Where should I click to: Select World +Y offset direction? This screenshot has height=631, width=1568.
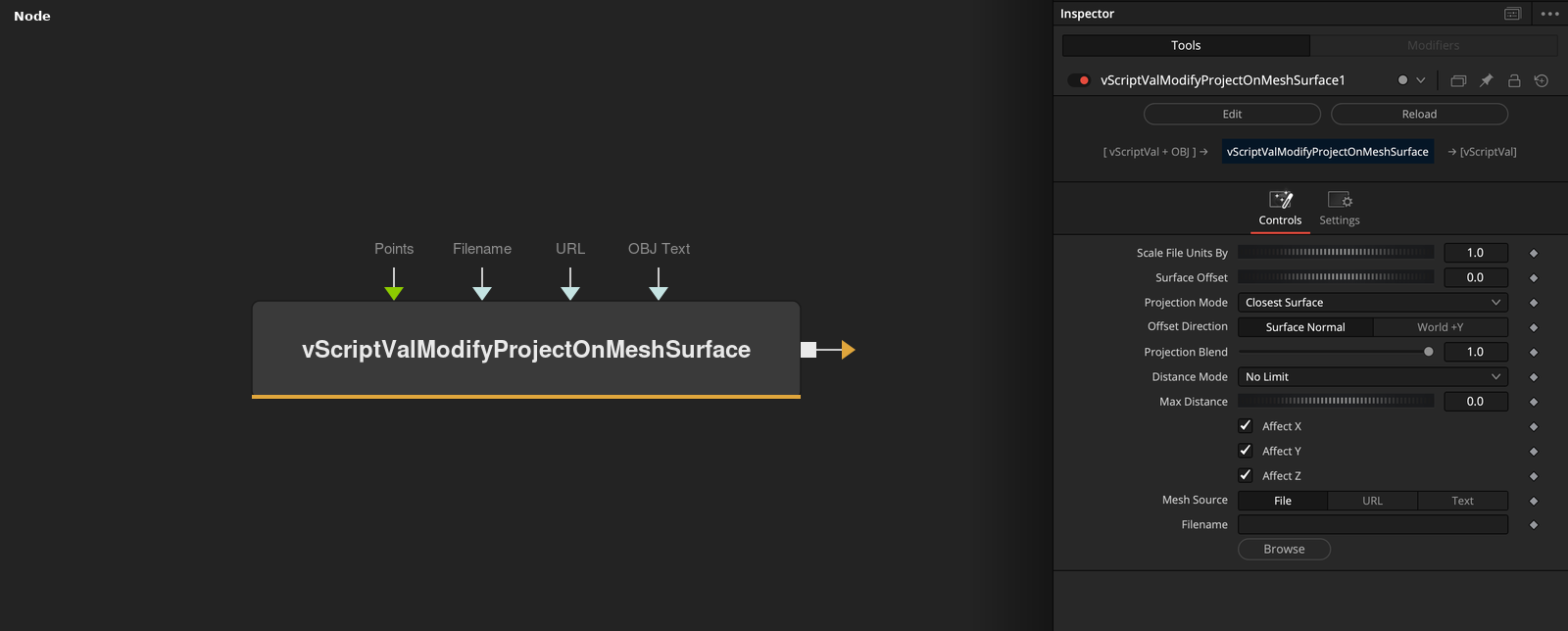[1440, 327]
